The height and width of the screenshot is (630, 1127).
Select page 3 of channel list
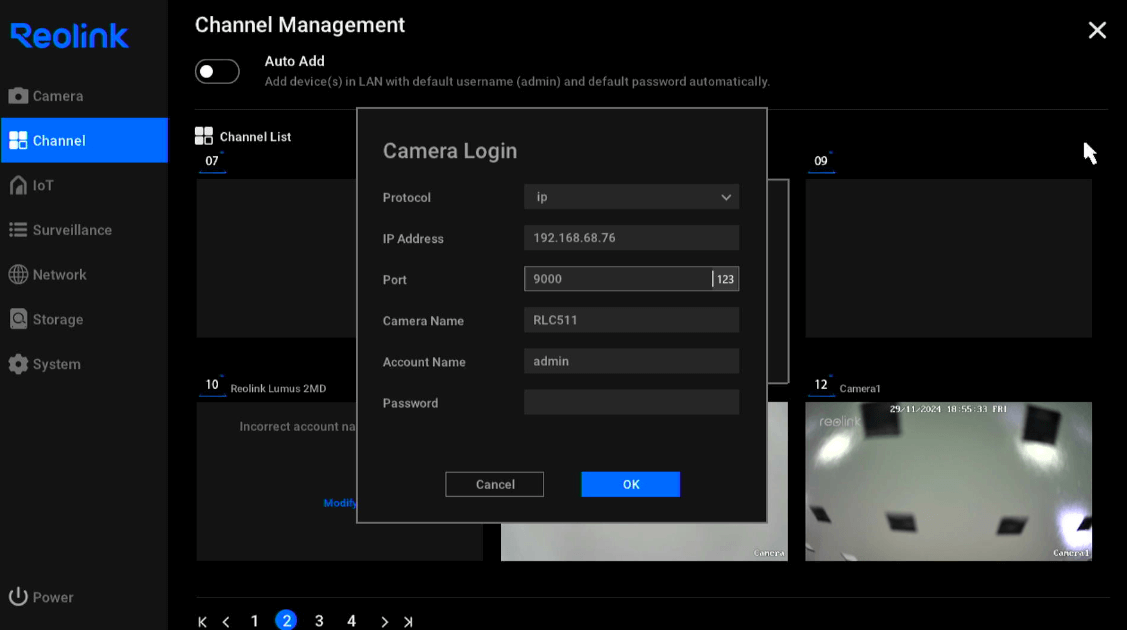(x=319, y=621)
